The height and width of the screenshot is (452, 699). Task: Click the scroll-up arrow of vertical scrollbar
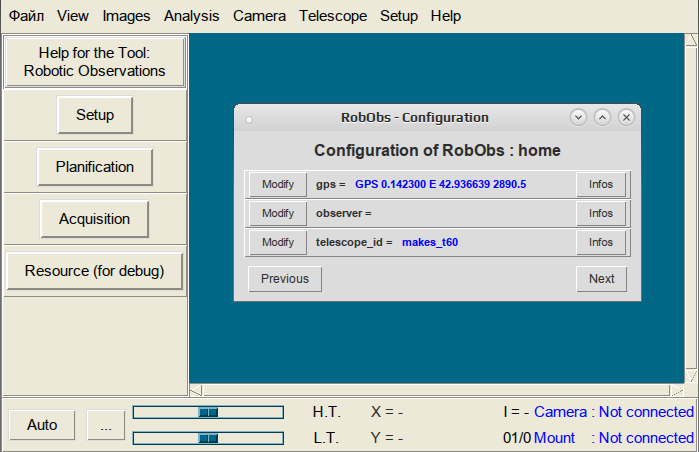(x=691, y=40)
